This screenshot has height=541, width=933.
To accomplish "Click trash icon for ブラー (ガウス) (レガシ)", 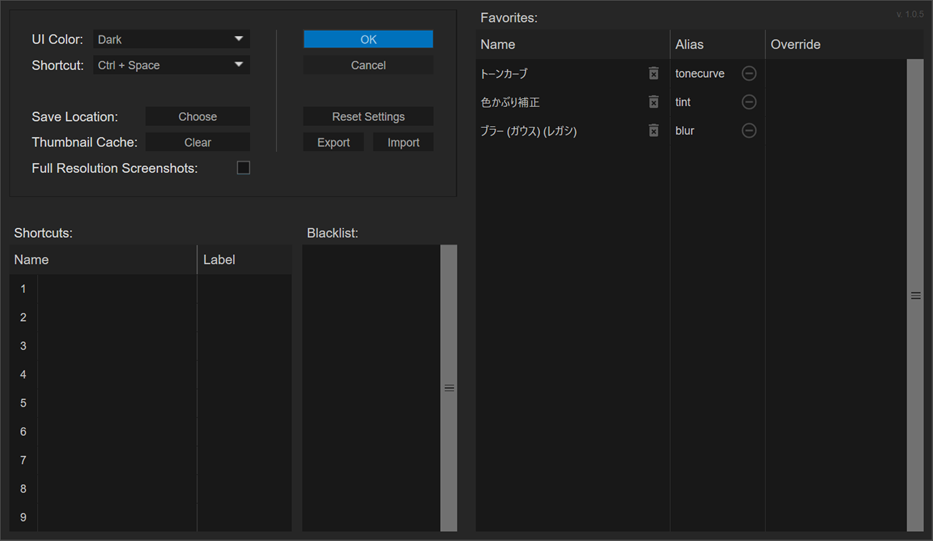I will (653, 131).
